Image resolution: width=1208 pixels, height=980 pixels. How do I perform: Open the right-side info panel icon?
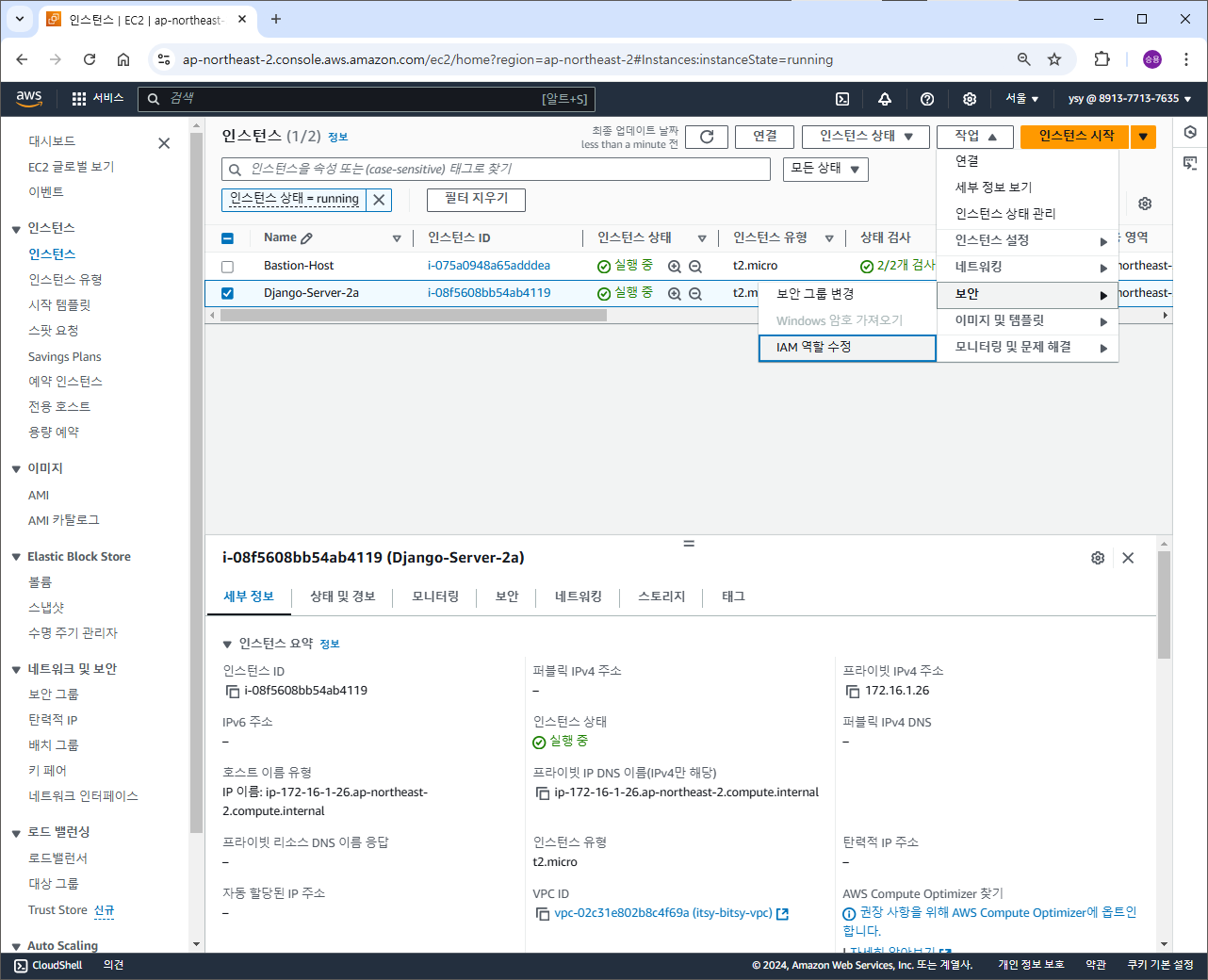tap(1190, 133)
